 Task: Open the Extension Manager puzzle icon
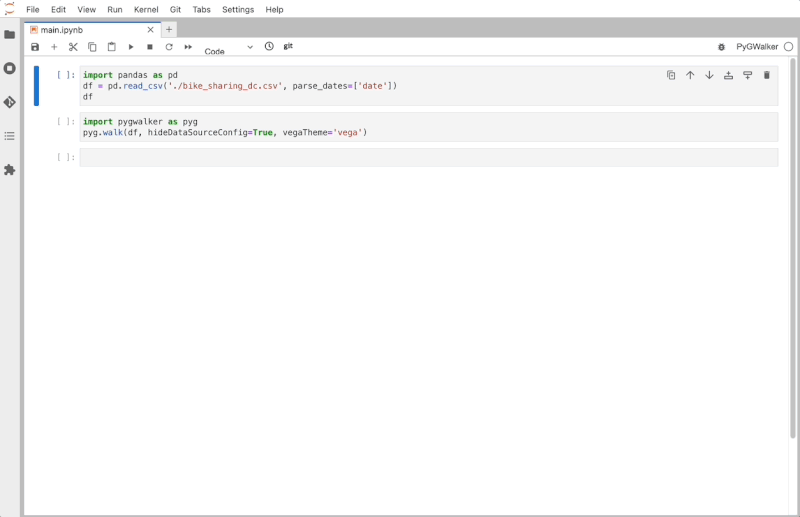click(9, 170)
